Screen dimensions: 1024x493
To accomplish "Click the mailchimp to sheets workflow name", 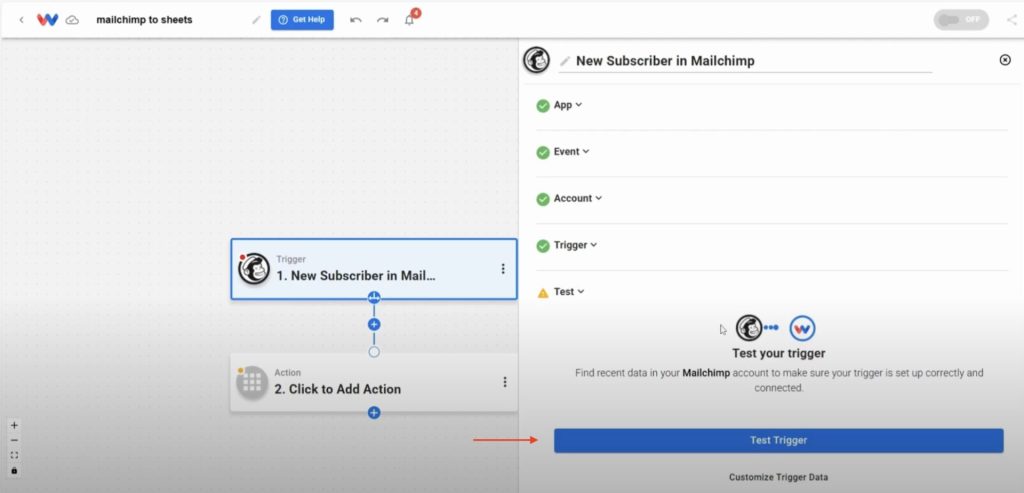I will point(144,20).
